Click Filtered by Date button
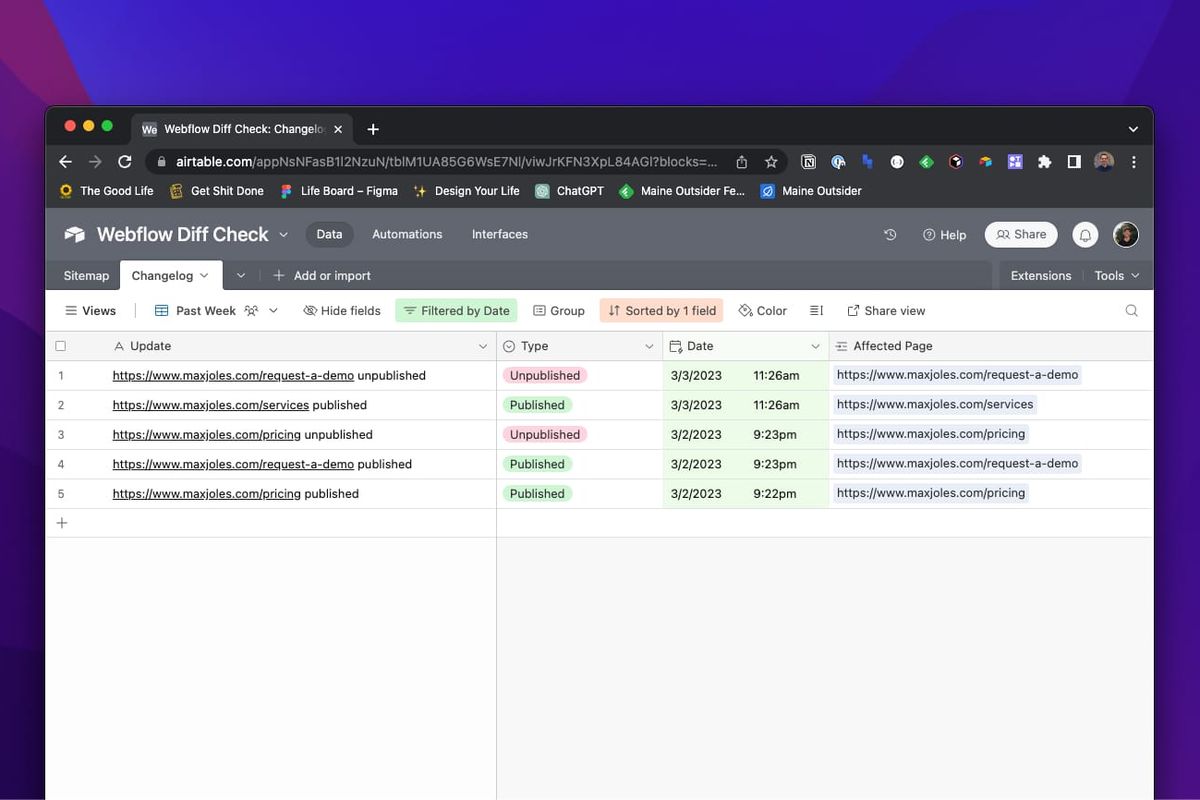 (x=456, y=311)
